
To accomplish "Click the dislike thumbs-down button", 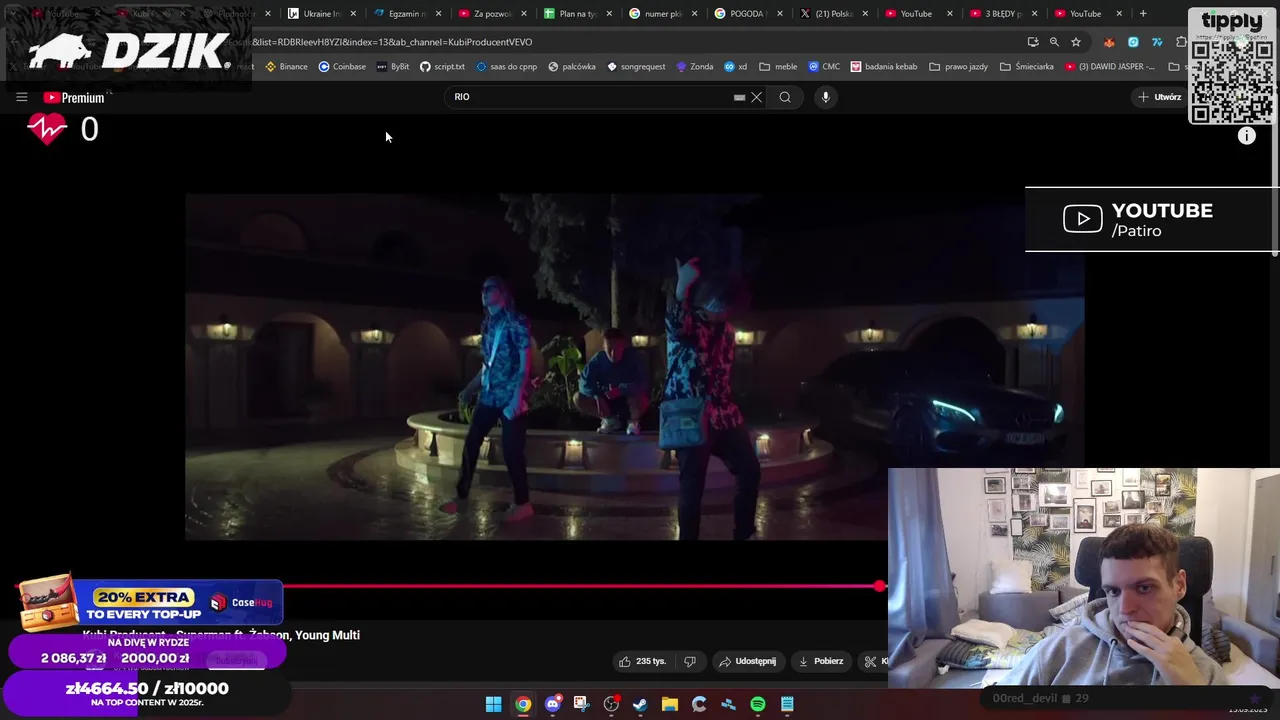I will (x=690, y=661).
